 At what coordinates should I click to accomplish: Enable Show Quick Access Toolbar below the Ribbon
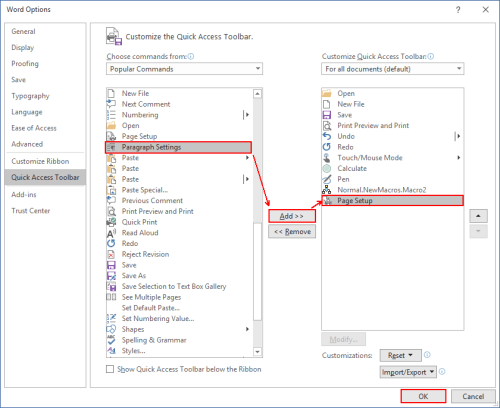[110, 369]
